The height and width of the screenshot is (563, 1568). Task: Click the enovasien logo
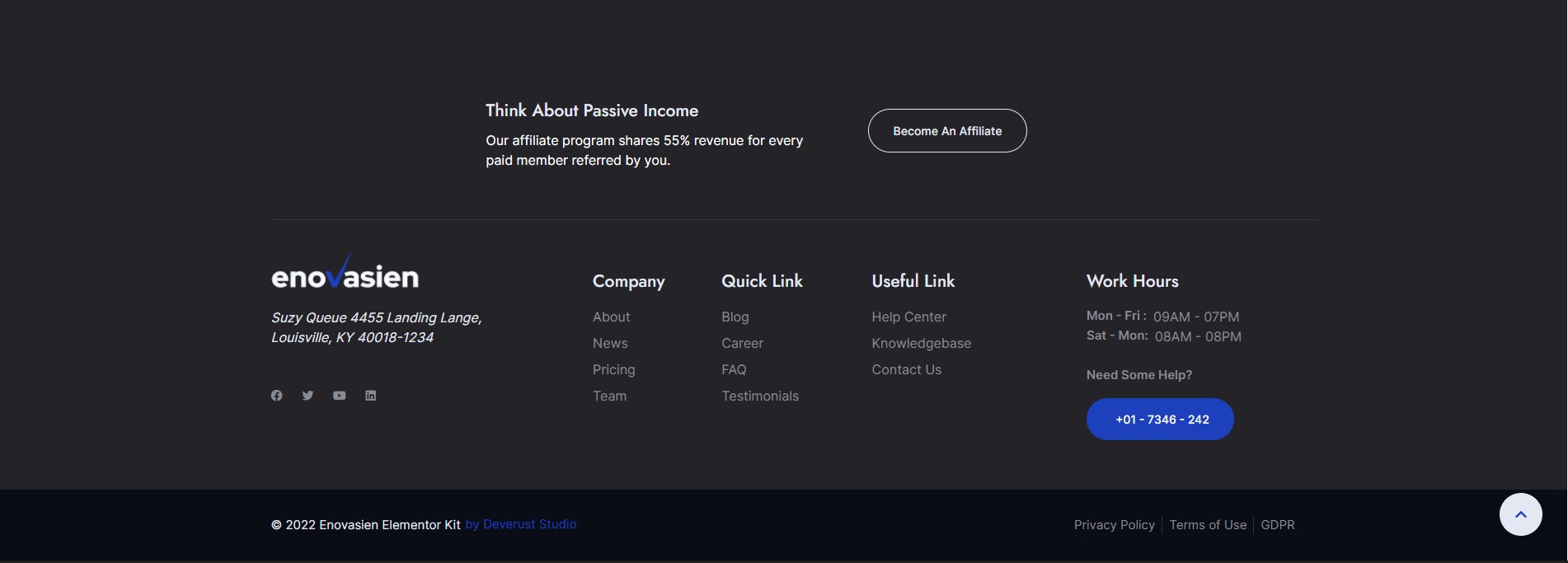345,274
